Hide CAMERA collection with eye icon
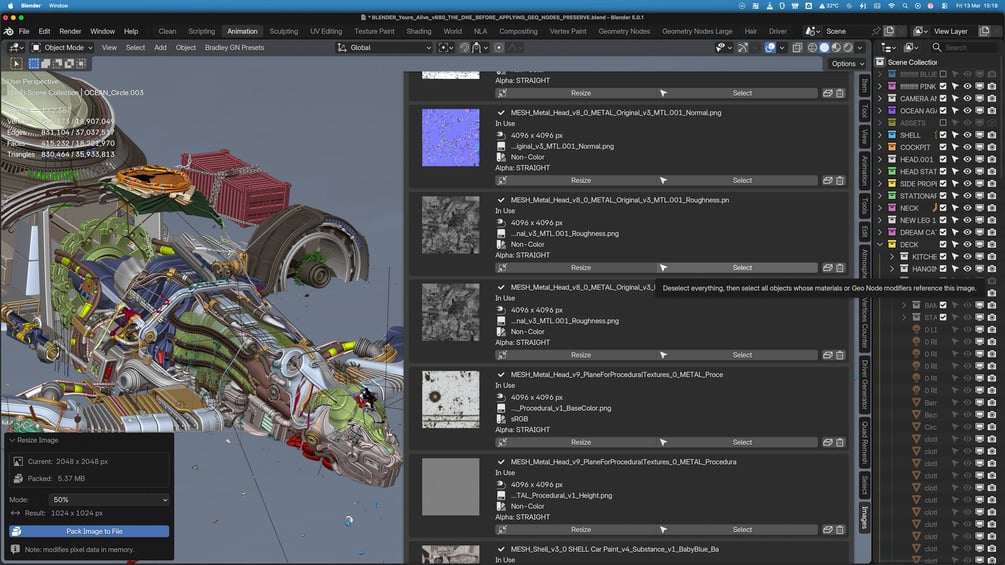The width and height of the screenshot is (1005, 565). 967,99
